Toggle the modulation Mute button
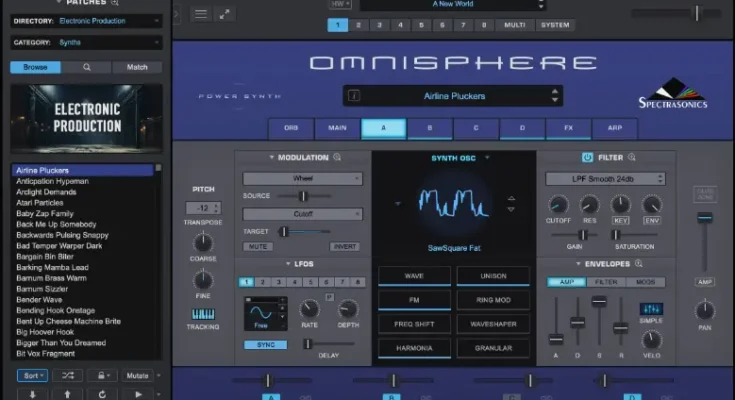 pyautogui.click(x=258, y=246)
